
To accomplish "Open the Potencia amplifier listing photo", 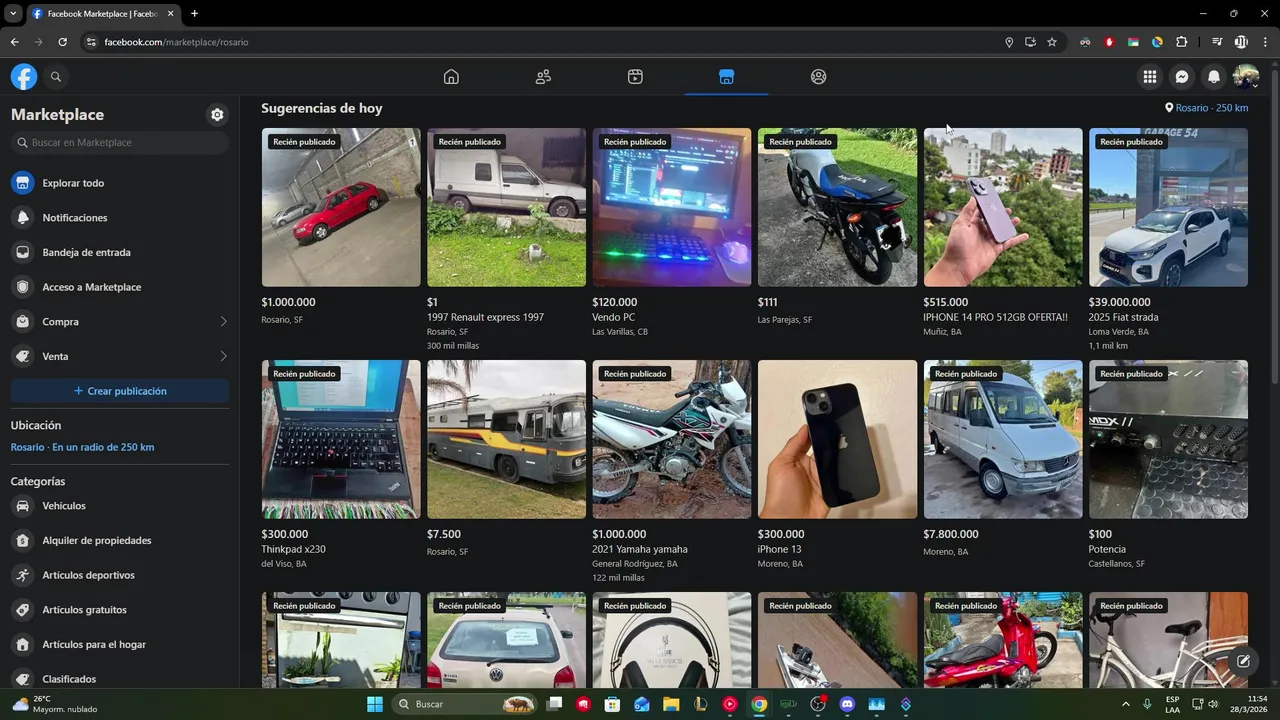I will click(1169, 439).
